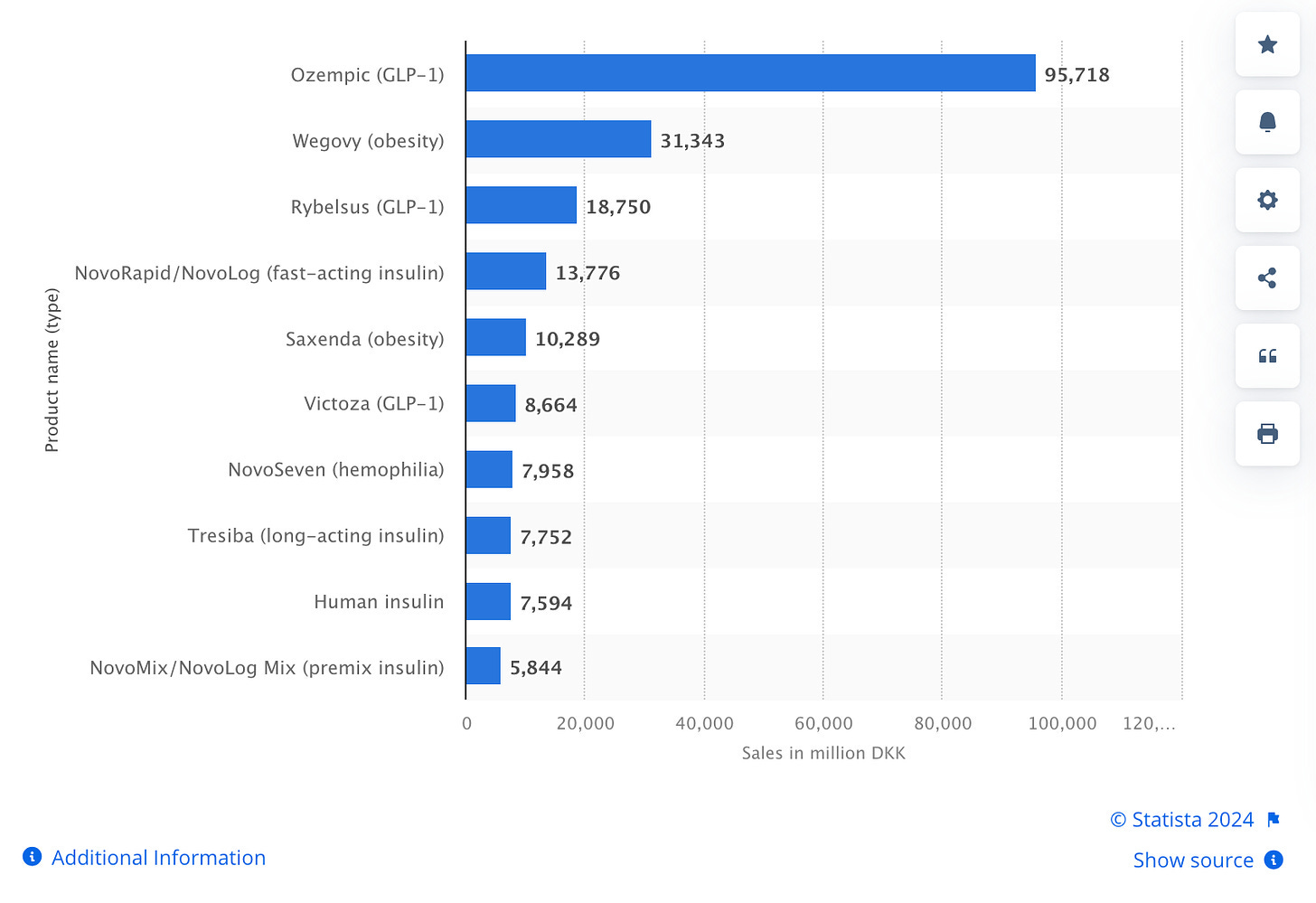Click the Show source link
The image size is (1316, 903).
(1193, 861)
